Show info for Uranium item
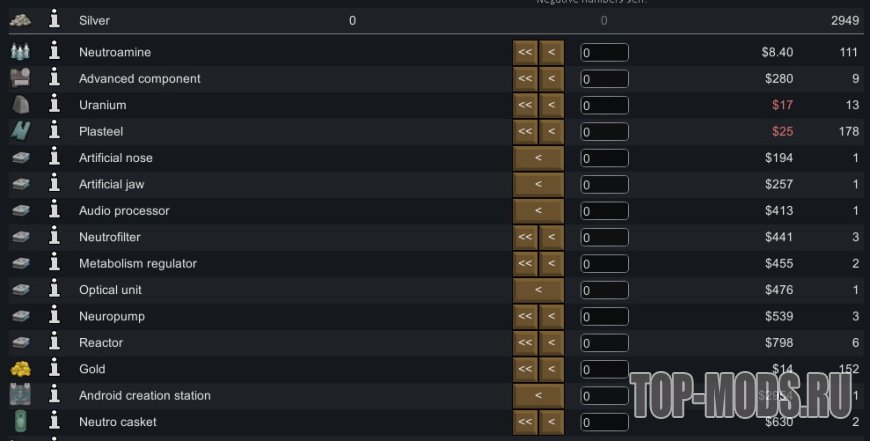This screenshot has width=870, height=441. click(x=55, y=105)
